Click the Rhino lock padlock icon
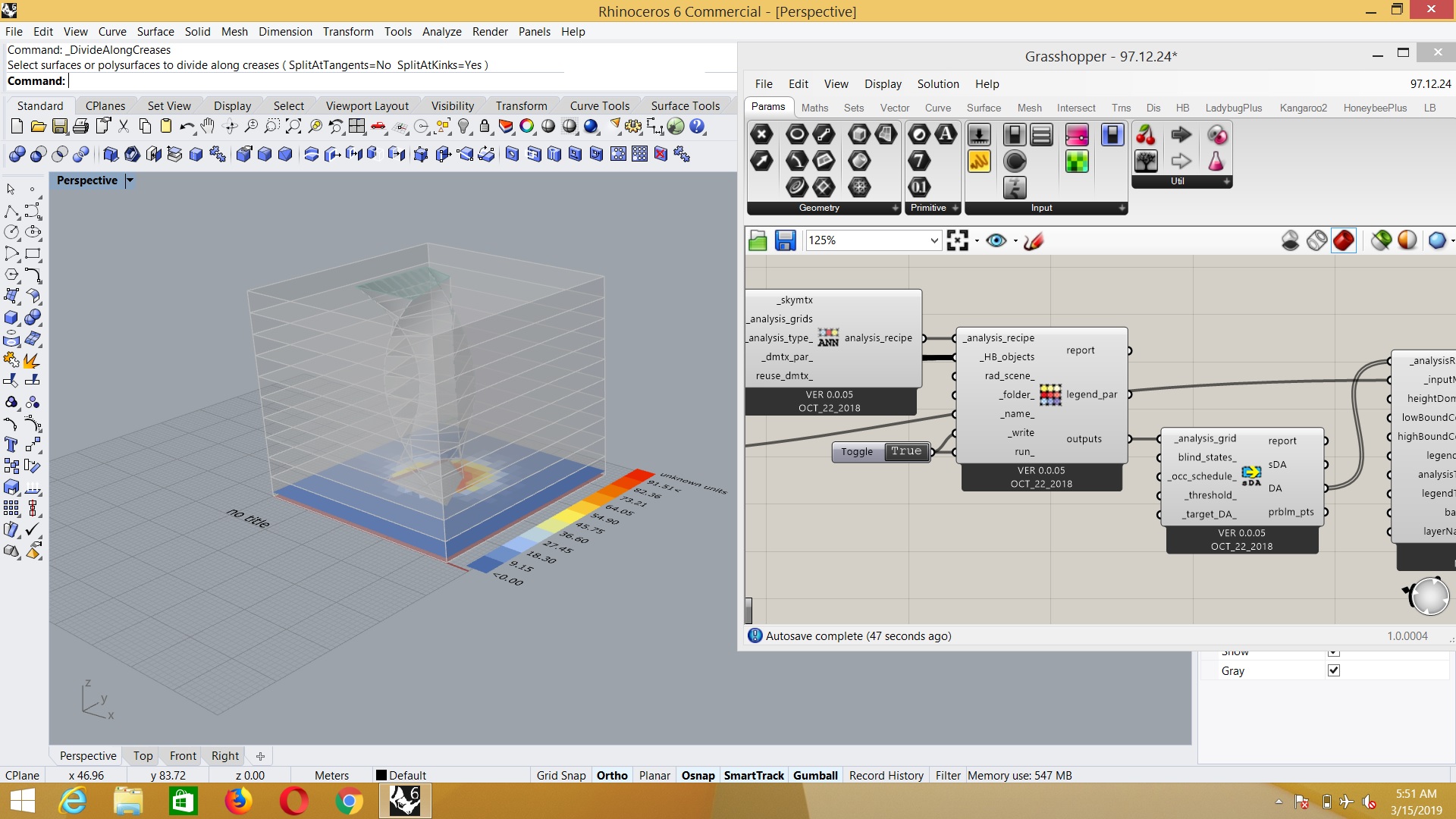The width and height of the screenshot is (1456, 819). (485, 127)
